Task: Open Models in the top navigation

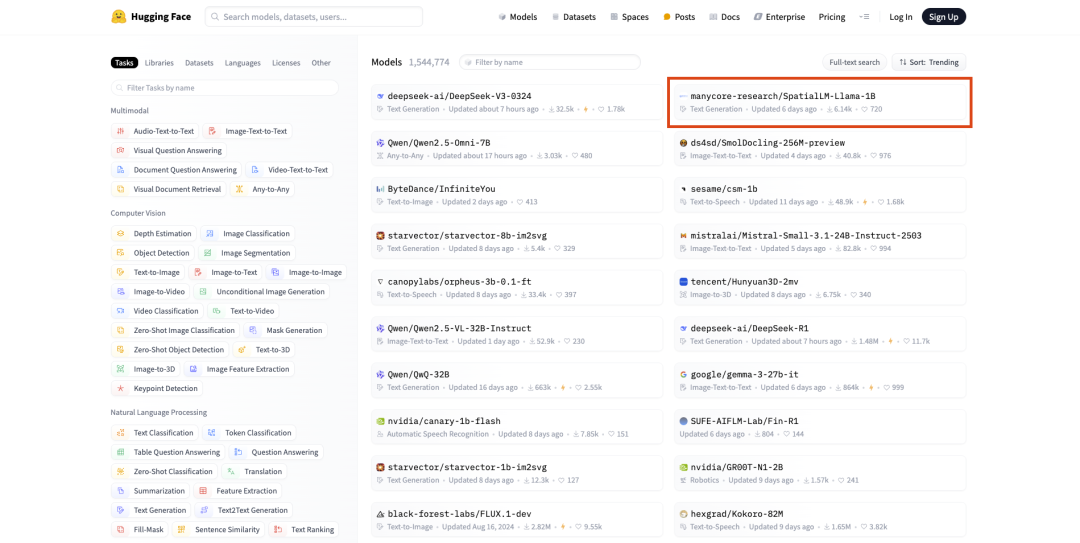Action: coord(517,17)
